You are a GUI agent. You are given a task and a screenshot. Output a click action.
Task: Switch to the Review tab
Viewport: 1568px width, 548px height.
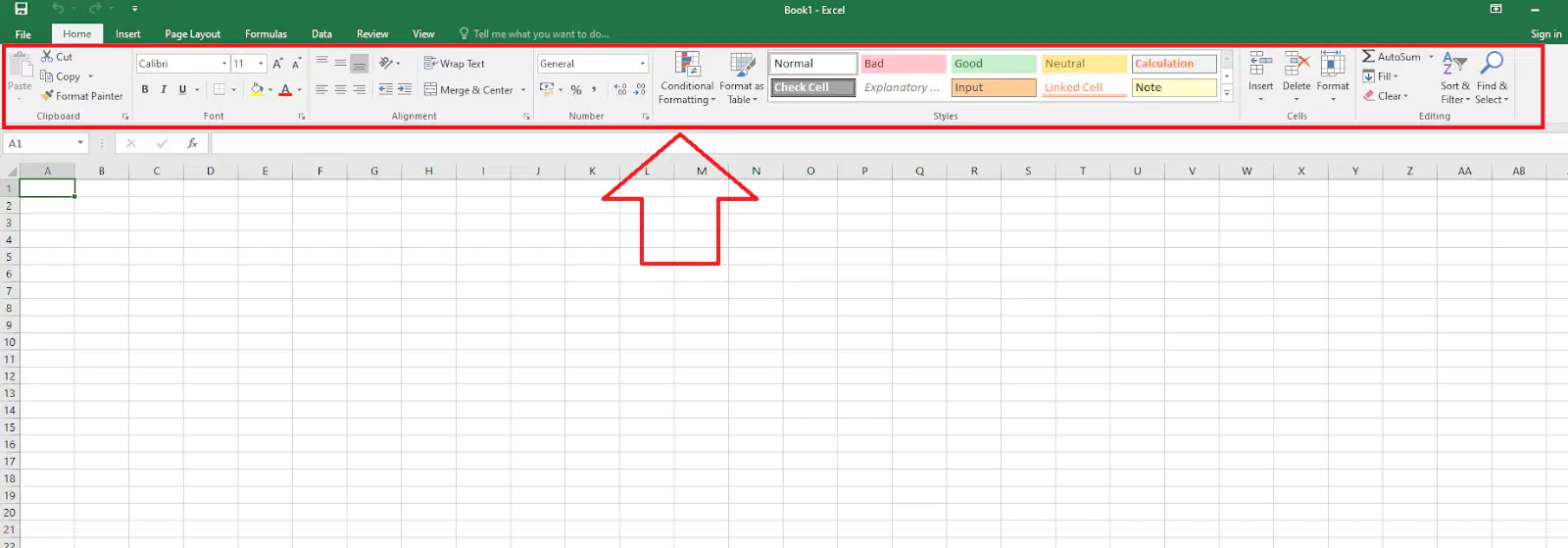click(x=372, y=34)
